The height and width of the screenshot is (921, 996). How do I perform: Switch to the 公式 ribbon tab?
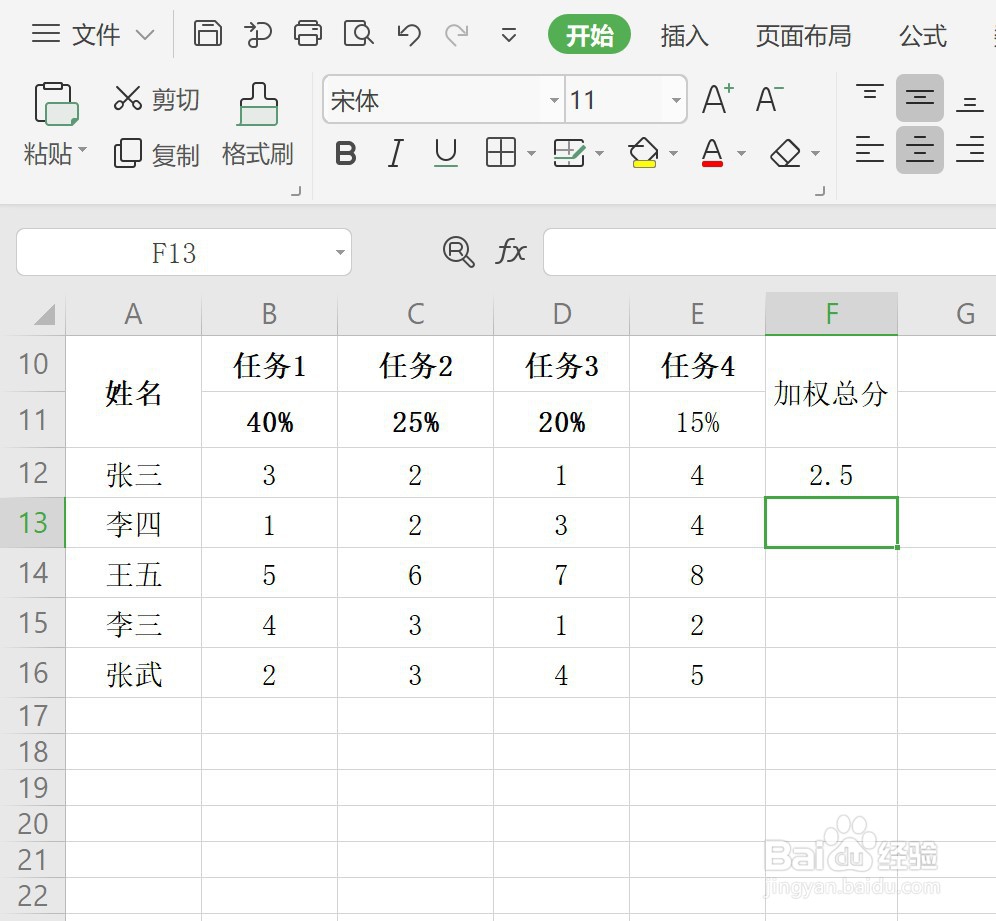pyautogui.click(x=922, y=36)
